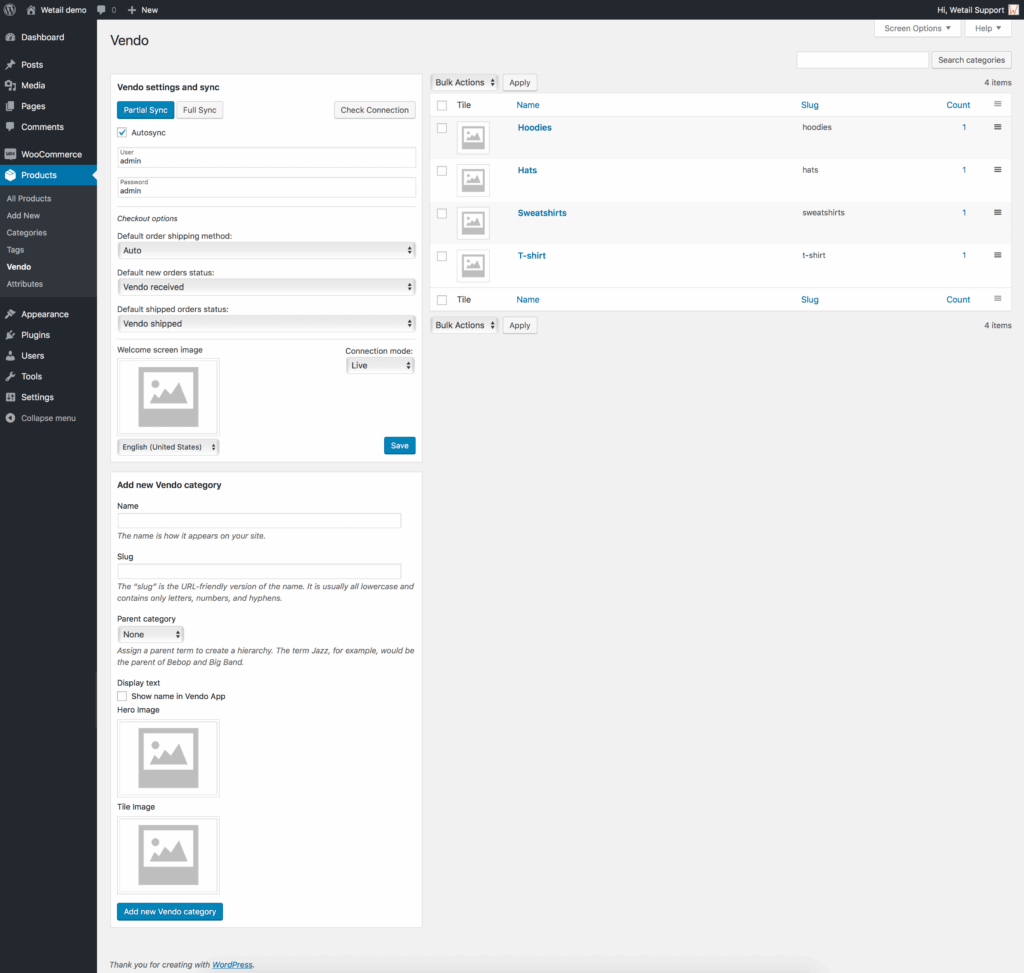Click the drag handle icon on Hoodies row

997,127
